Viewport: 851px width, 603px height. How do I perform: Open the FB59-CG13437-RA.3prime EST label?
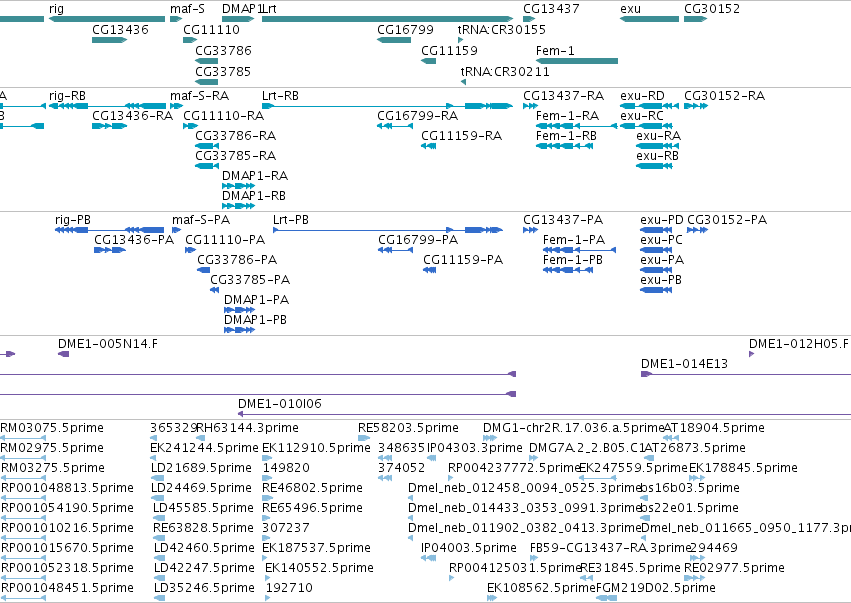611,548
